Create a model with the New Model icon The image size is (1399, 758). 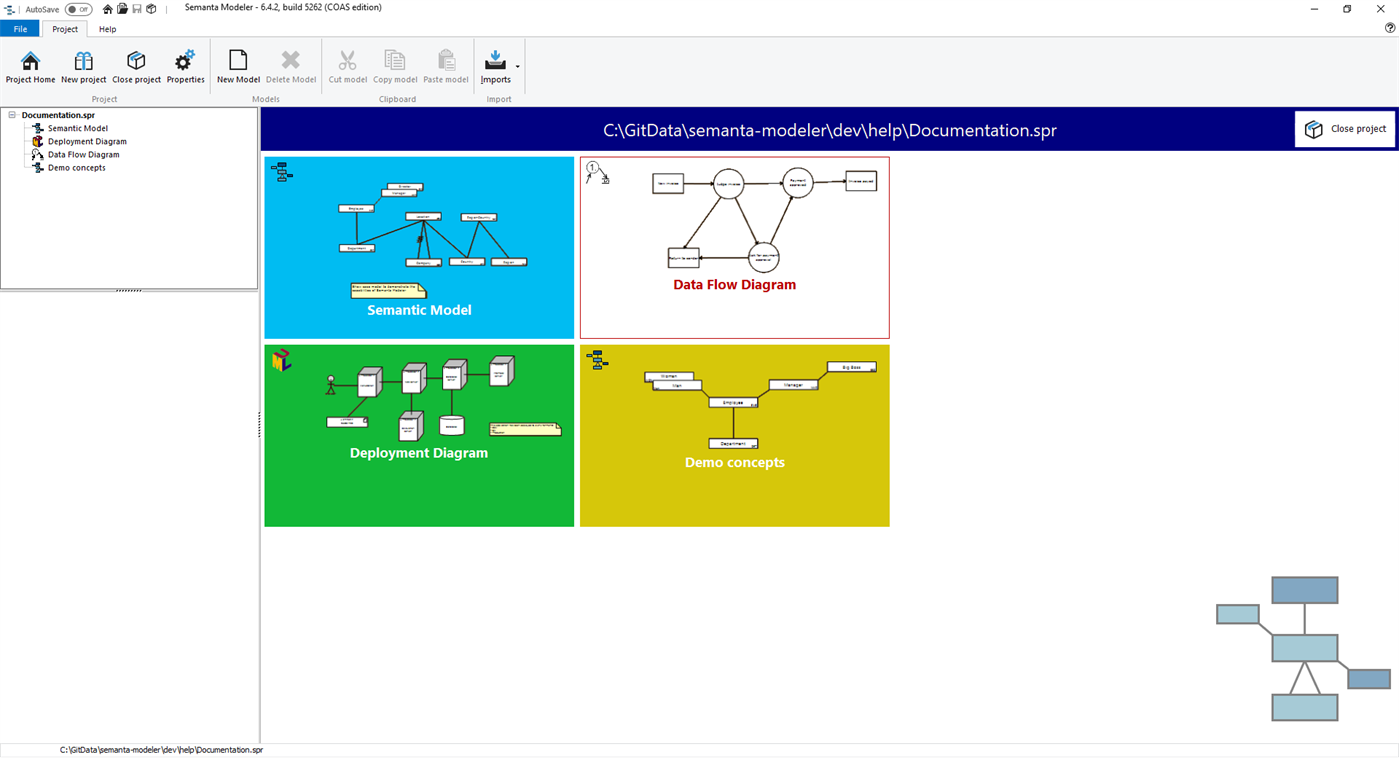tap(238, 66)
